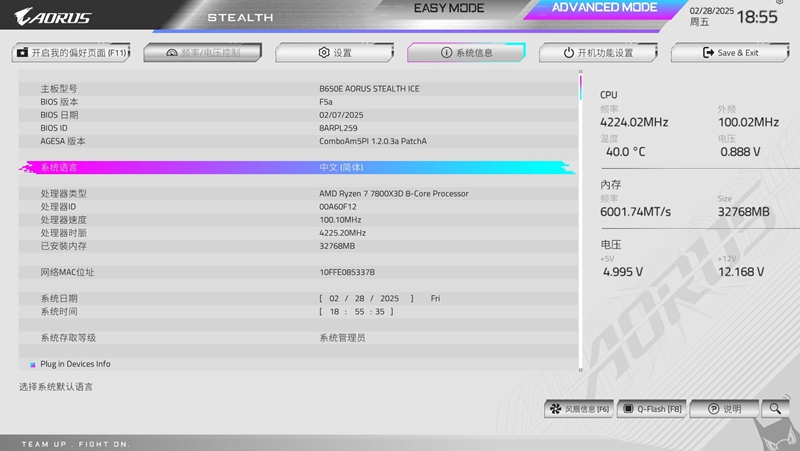Click the magnifier search icon
This screenshot has width=800, height=451.
point(775,409)
